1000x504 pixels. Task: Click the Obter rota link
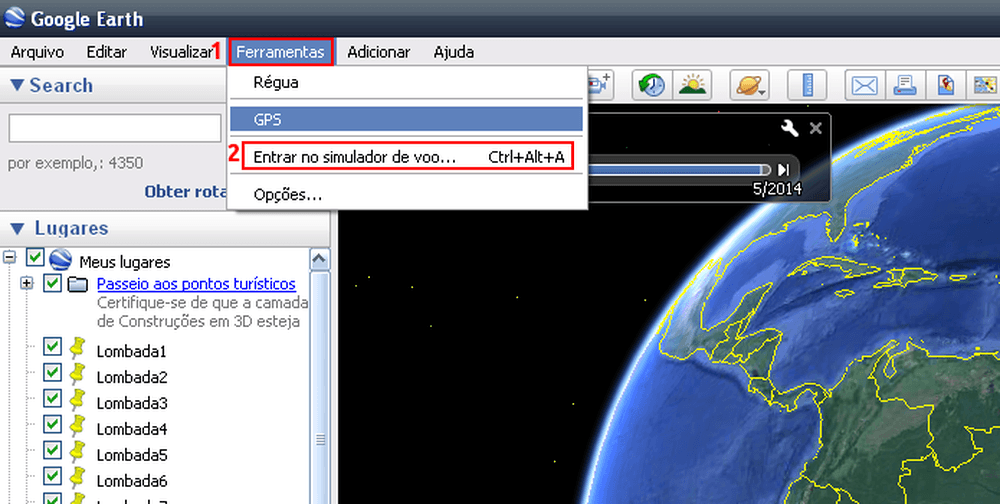point(186,191)
